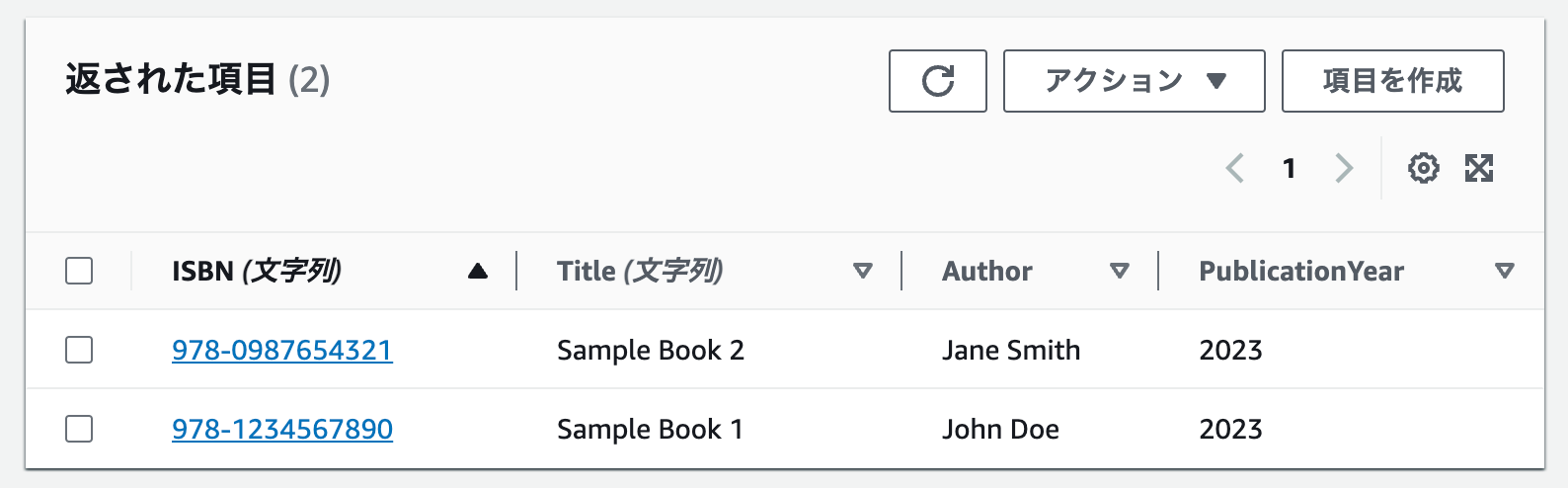Sort by PublicationYear column arrow

[1505, 271]
